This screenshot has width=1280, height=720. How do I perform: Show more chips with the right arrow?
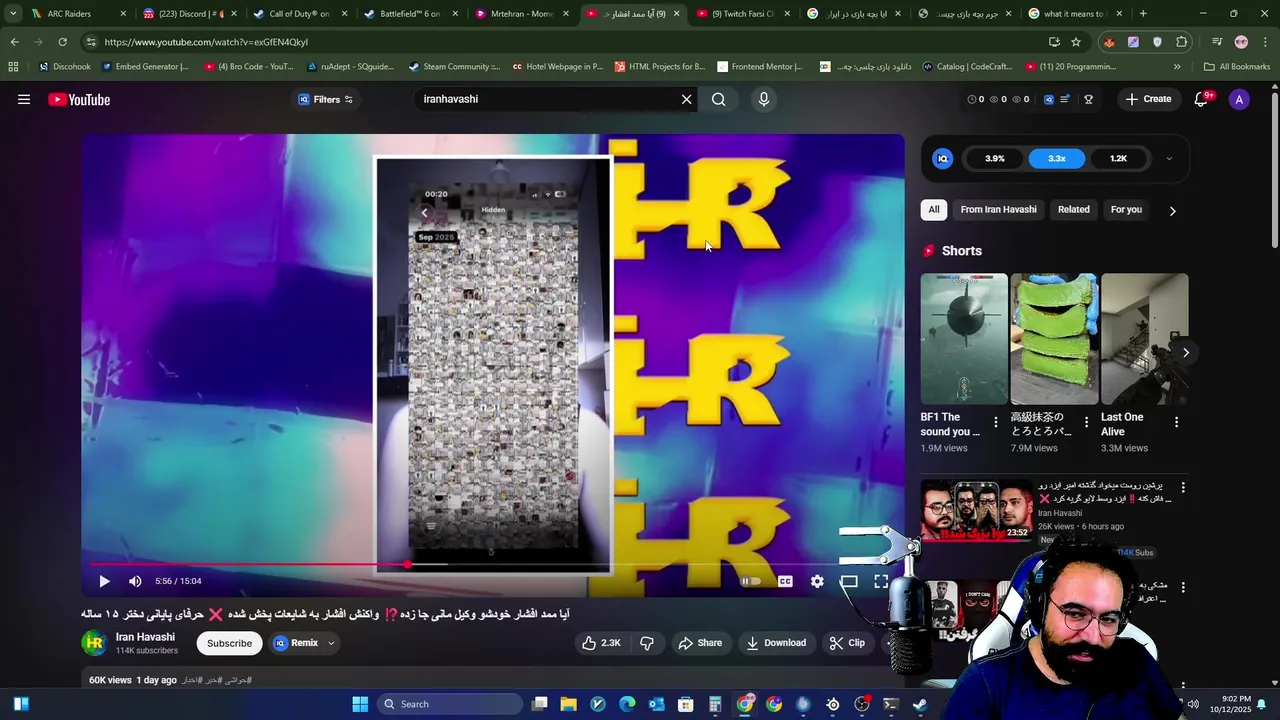(1173, 210)
